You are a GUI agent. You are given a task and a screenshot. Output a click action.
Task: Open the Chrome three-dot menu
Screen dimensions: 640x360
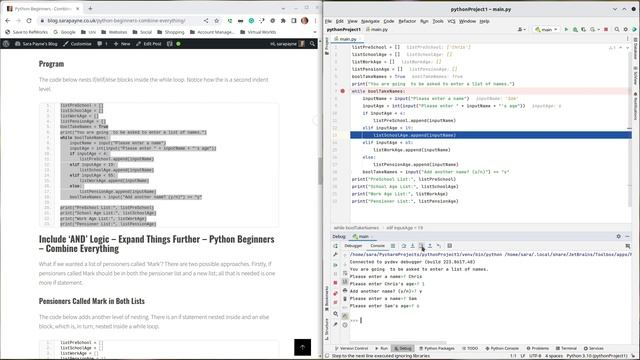click(x=315, y=20)
